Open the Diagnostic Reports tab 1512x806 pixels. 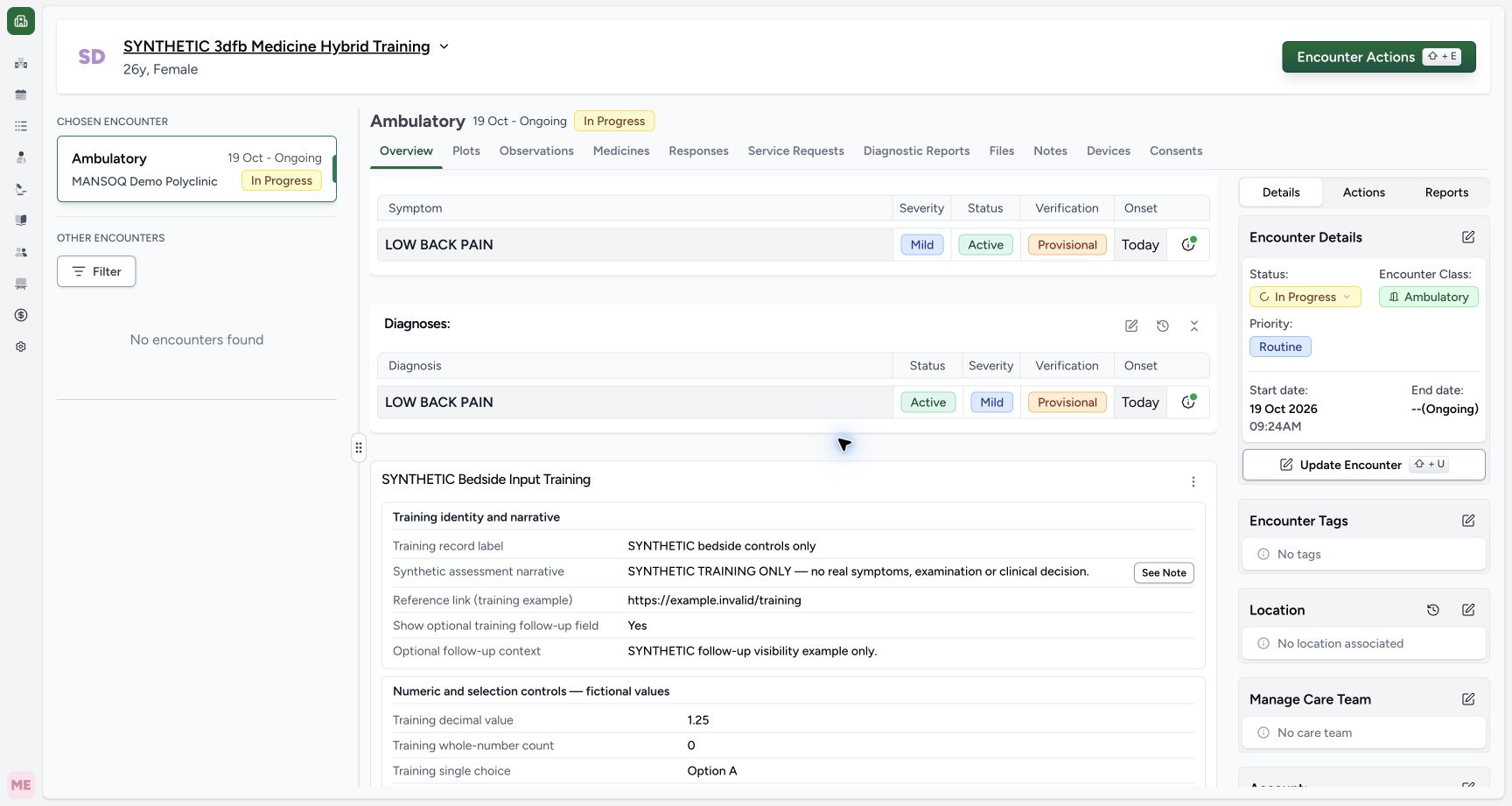click(916, 151)
